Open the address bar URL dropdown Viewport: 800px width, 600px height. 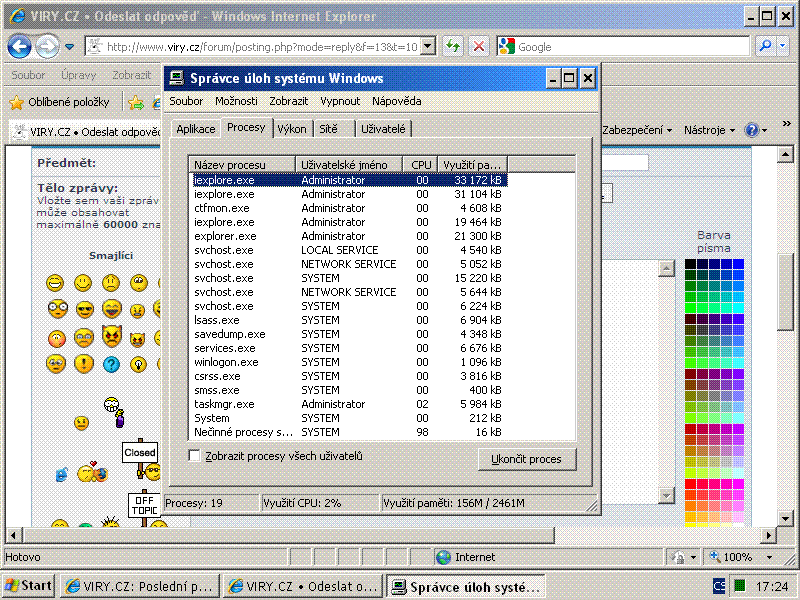pyautogui.click(x=429, y=46)
